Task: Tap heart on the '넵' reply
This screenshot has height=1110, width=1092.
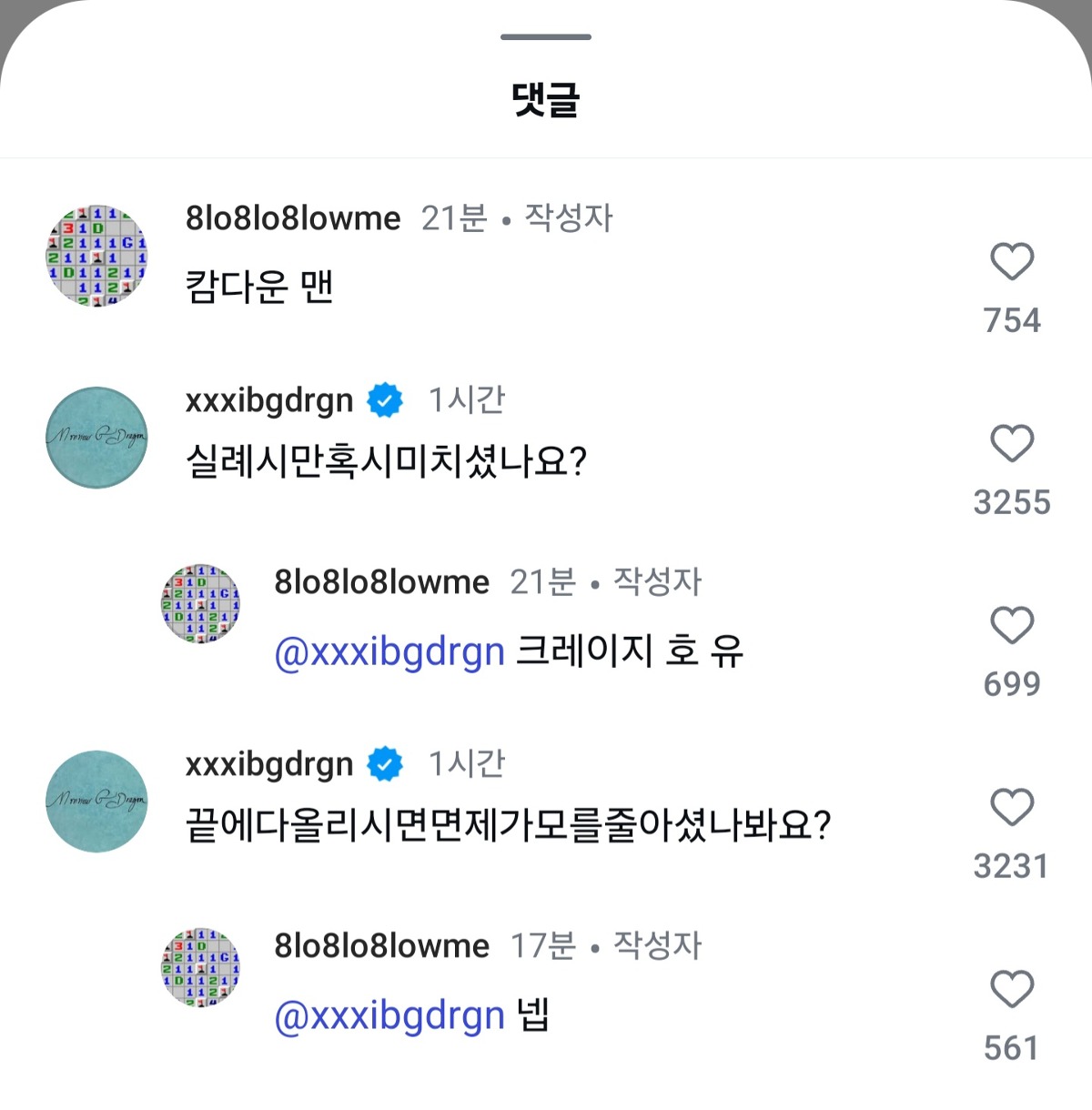Action: 1012,990
